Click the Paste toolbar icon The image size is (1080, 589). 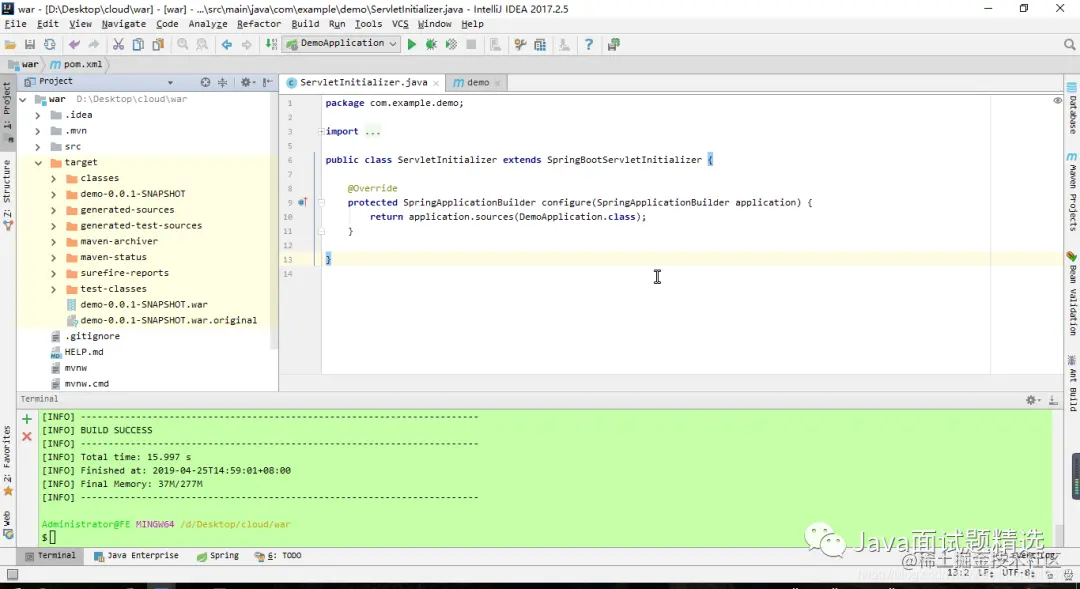coord(158,45)
